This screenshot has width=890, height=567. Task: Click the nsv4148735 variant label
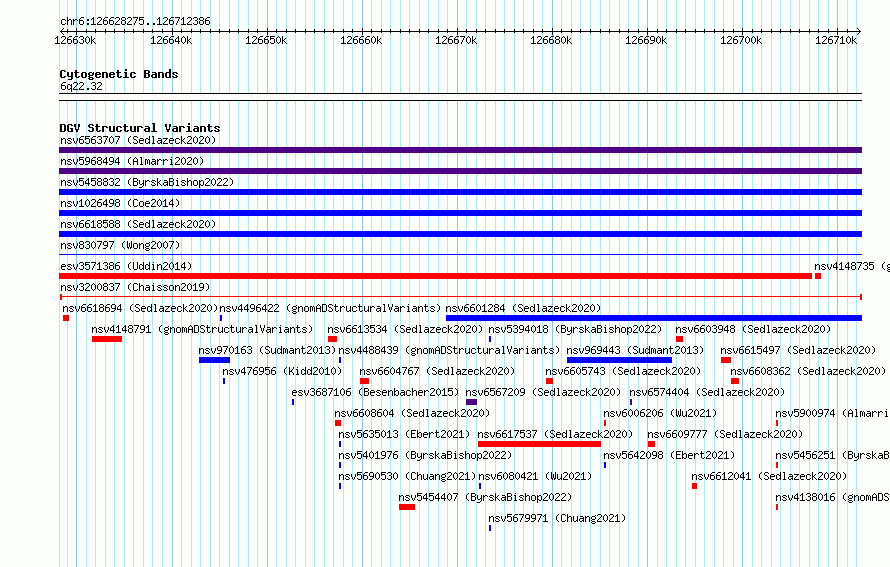pos(851,266)
